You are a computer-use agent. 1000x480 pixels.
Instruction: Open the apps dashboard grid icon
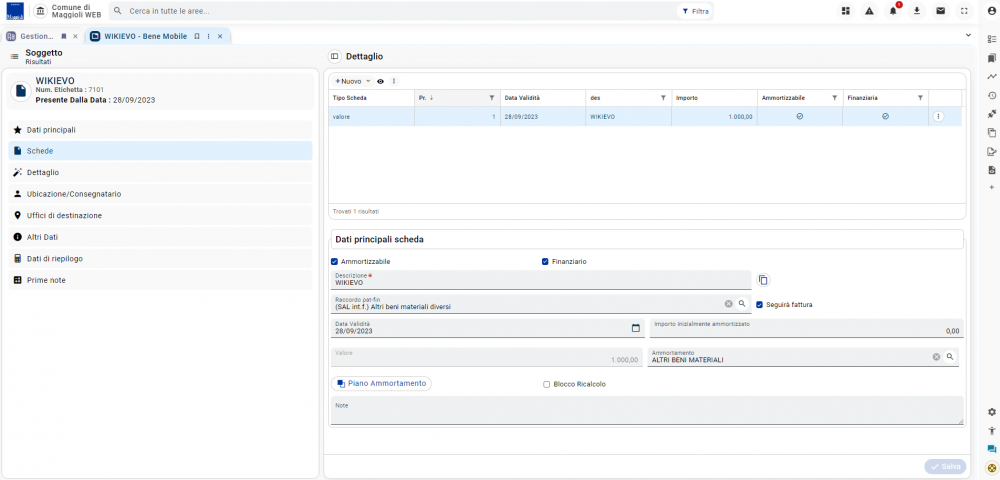coord(846,11)
